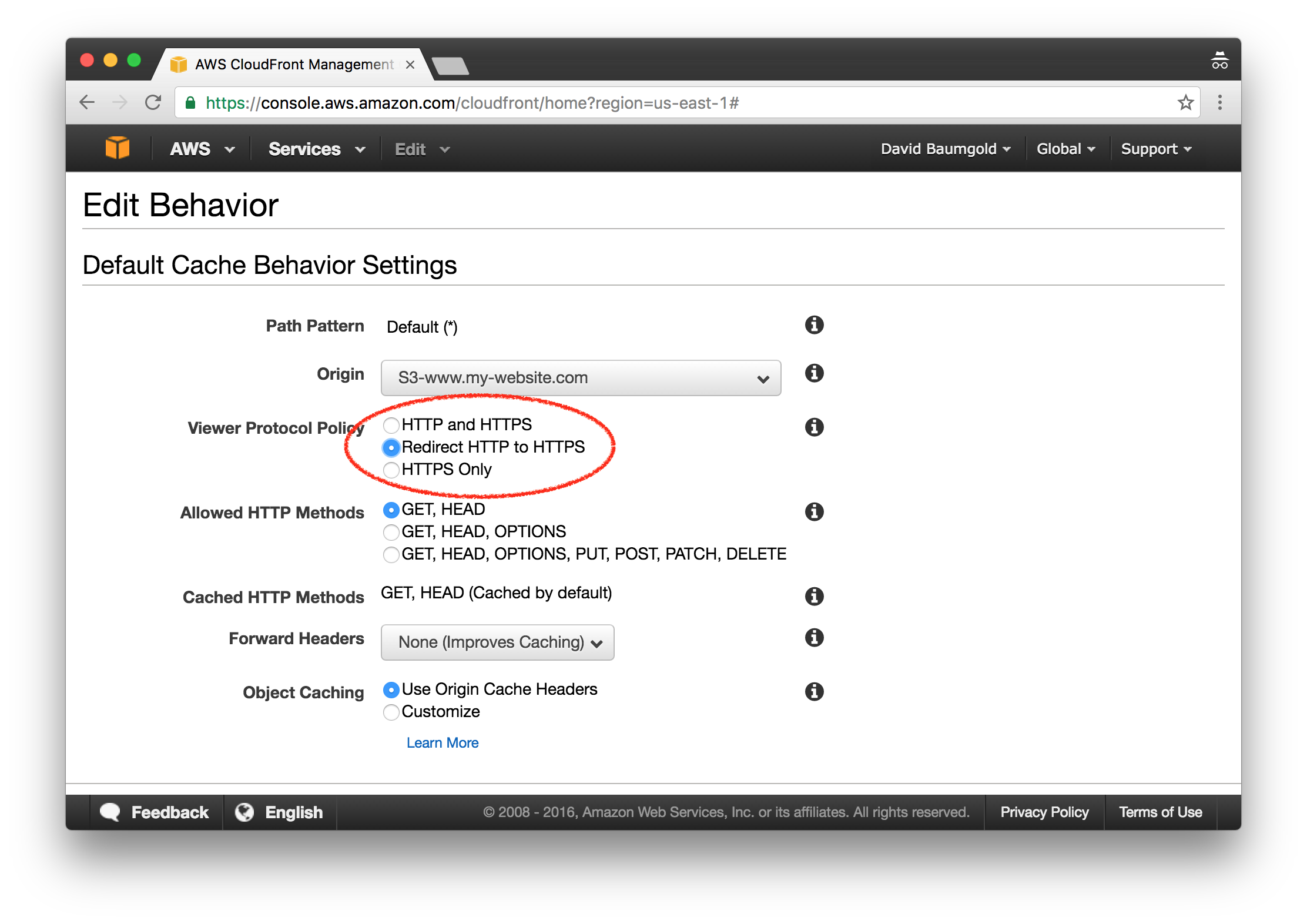Show info for Cached HTTP Methods
1307x924 pixels.
click(814, 597)
